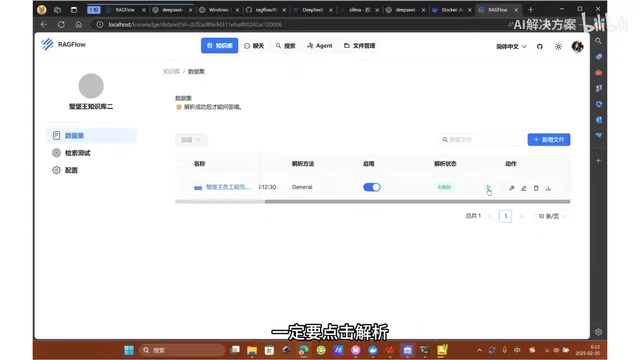
Task: Open the Microsoft Store taskbar icon
Action: pyautogui.click(x=269, y=350)
